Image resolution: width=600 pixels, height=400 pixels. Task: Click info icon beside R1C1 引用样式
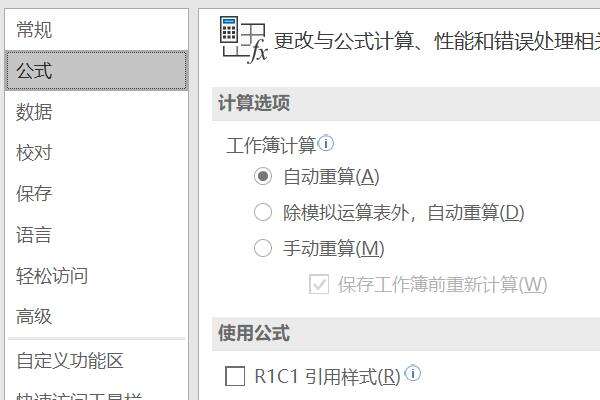click(413, 373)
